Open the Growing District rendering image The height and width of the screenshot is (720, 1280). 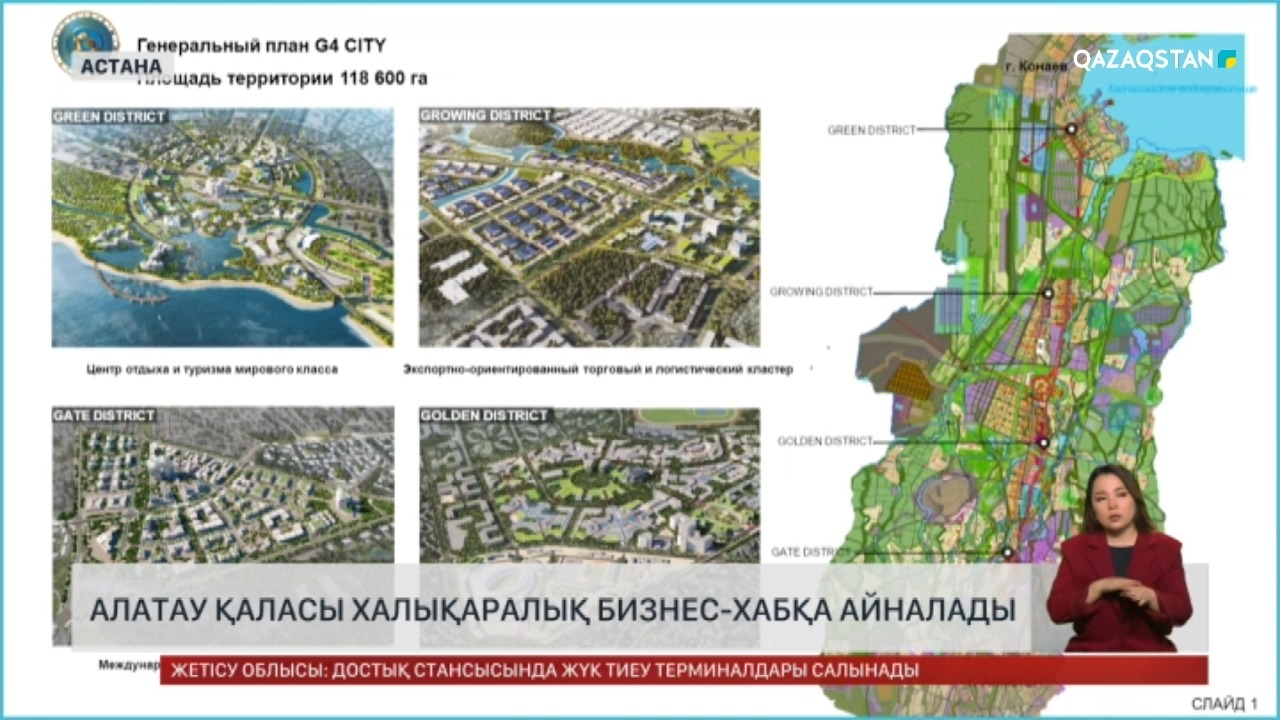589,227
